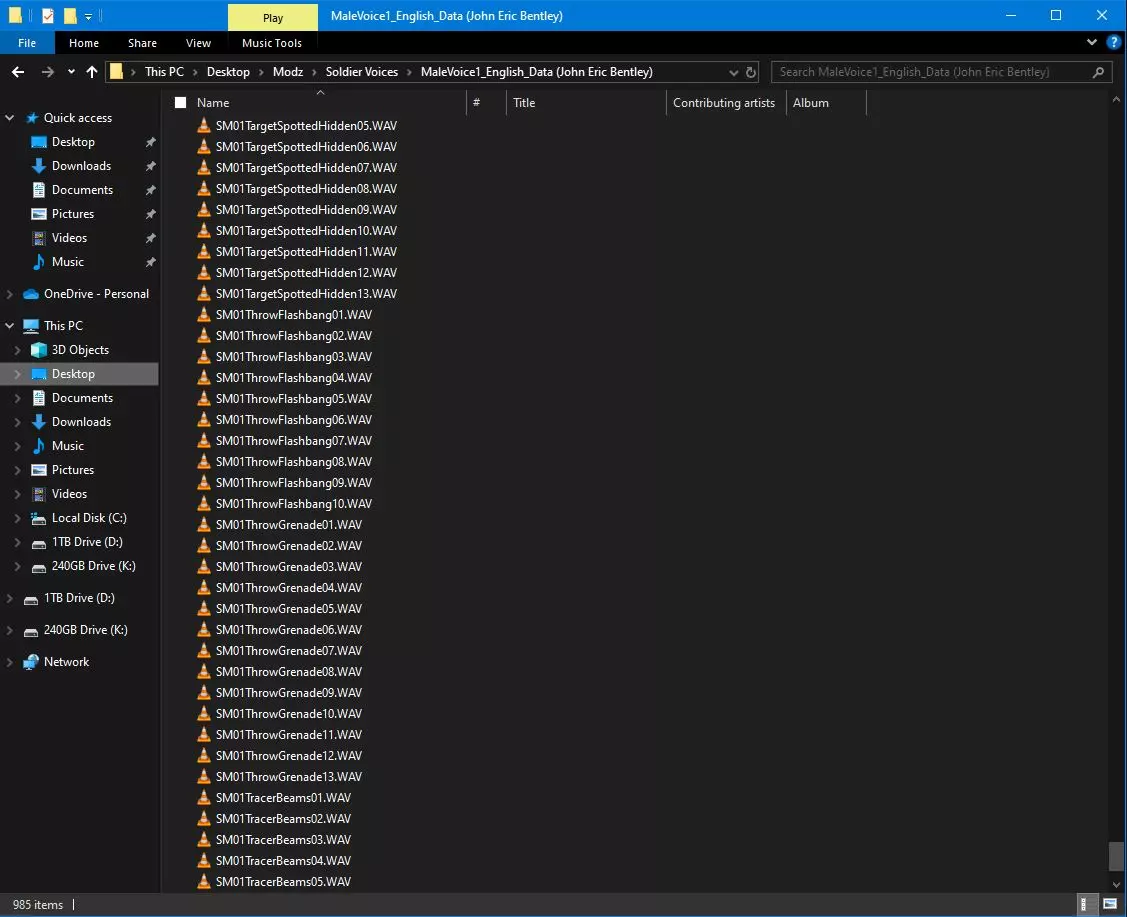Click the scrollbar down arrow
This screenshot has height=917, width=1127.
[x=1116, y=885]
